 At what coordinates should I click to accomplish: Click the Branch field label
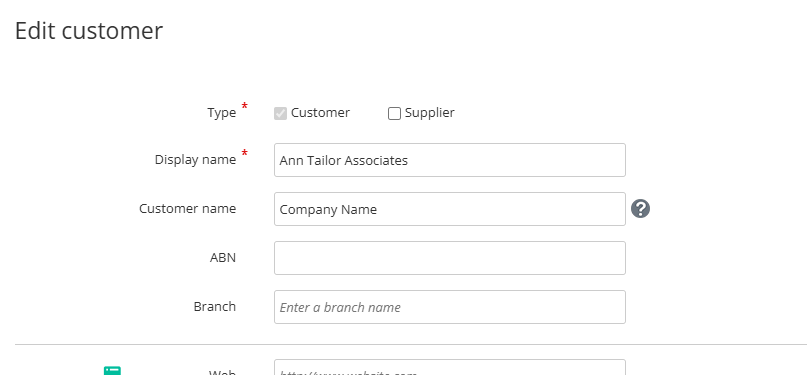click(215, 307)
